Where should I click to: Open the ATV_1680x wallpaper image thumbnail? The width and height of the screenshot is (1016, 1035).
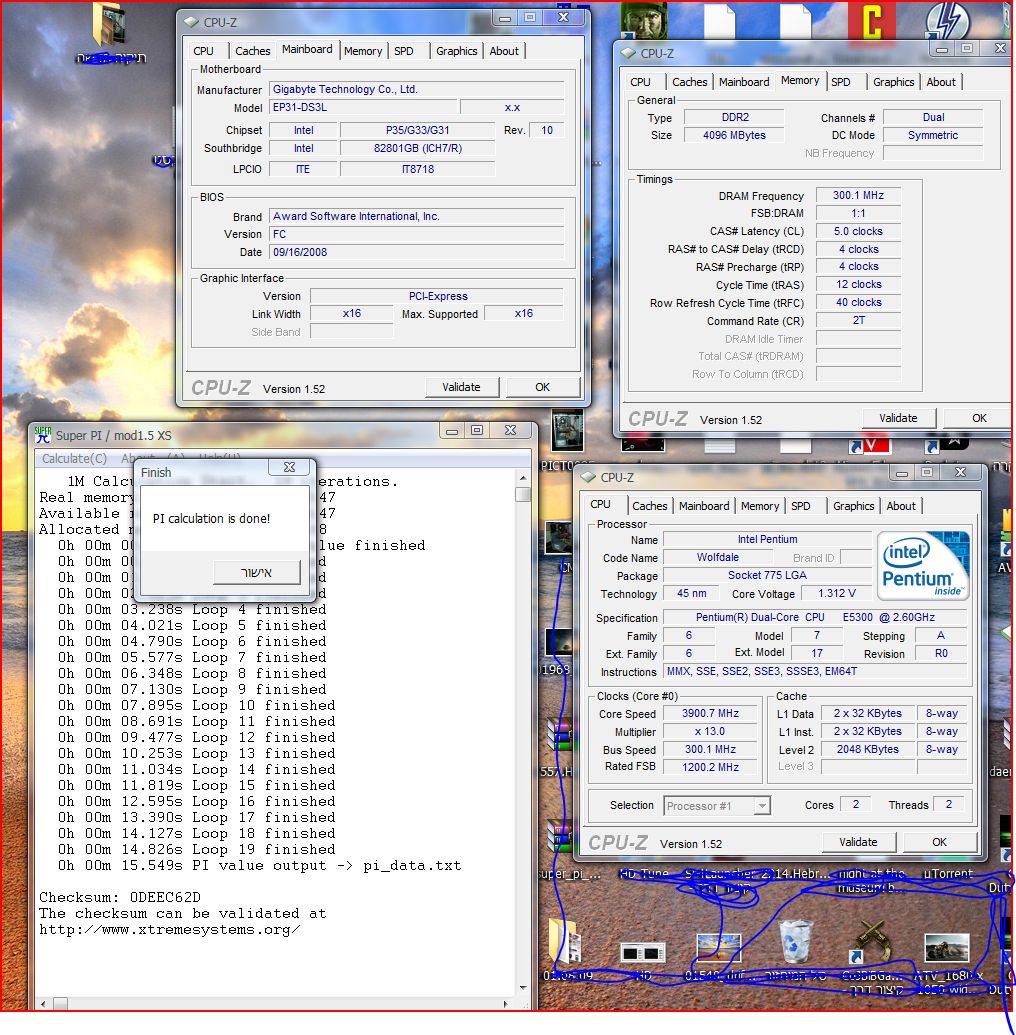coord(947,948)
